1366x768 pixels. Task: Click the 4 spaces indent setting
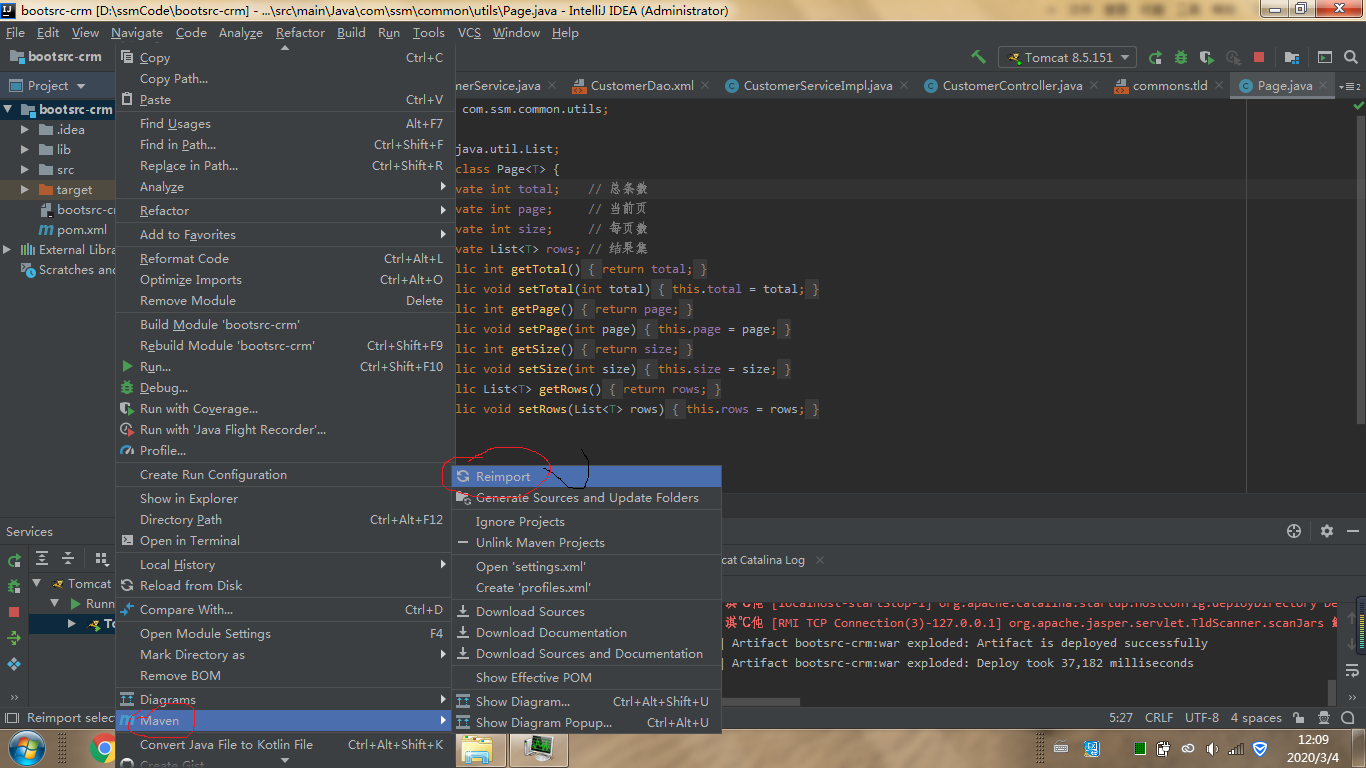coord(1256,718)
